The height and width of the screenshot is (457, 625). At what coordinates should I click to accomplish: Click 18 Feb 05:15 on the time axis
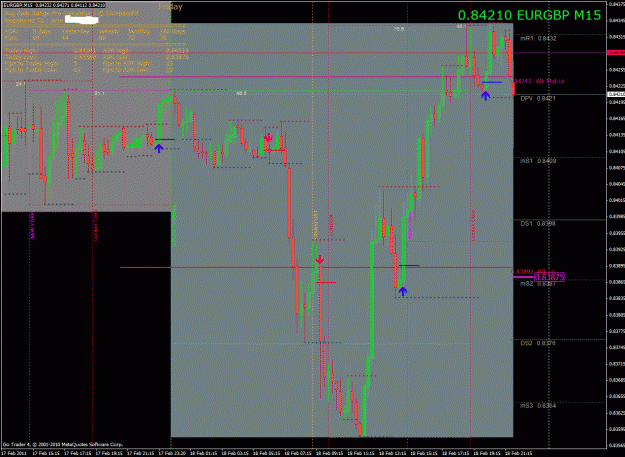tap(266, 453)
